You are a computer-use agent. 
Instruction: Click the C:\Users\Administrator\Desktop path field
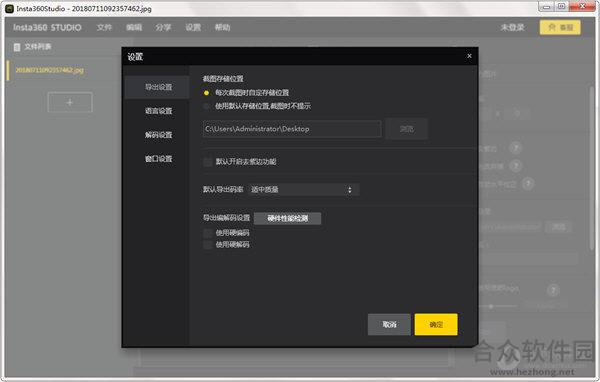tap(292, 129)
